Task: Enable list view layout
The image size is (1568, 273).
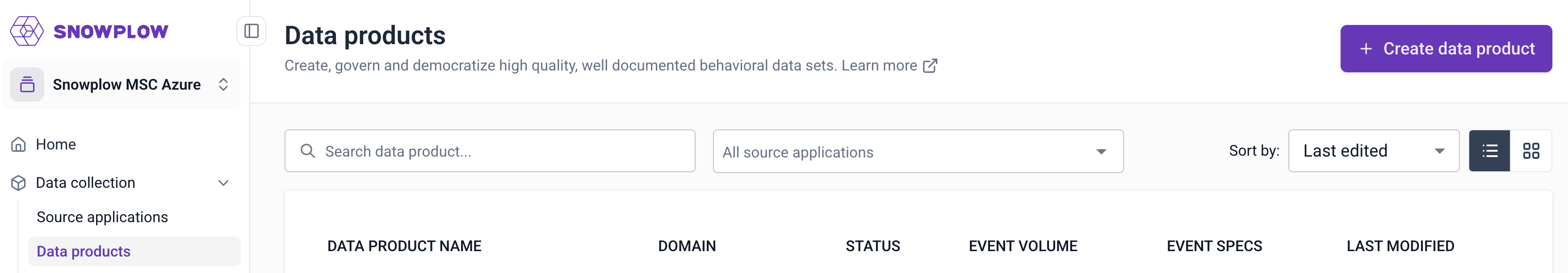Action: (1489, 151)
